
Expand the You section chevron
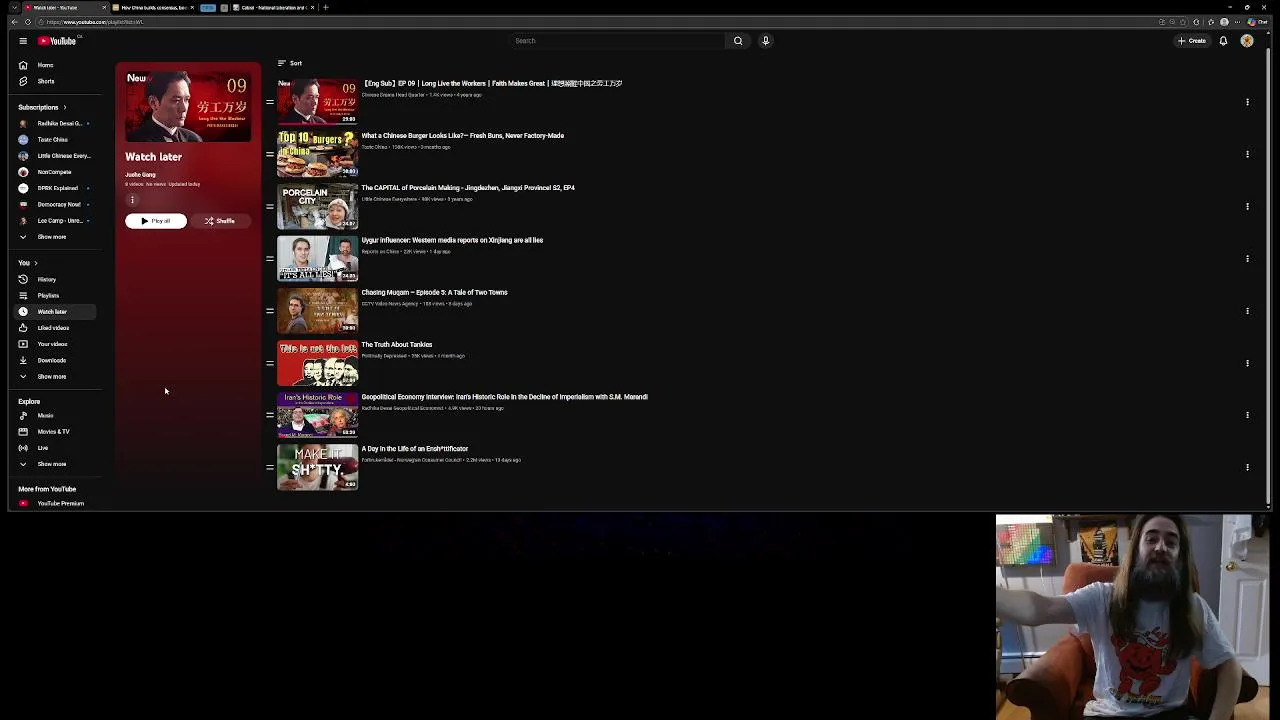point(36,263)
